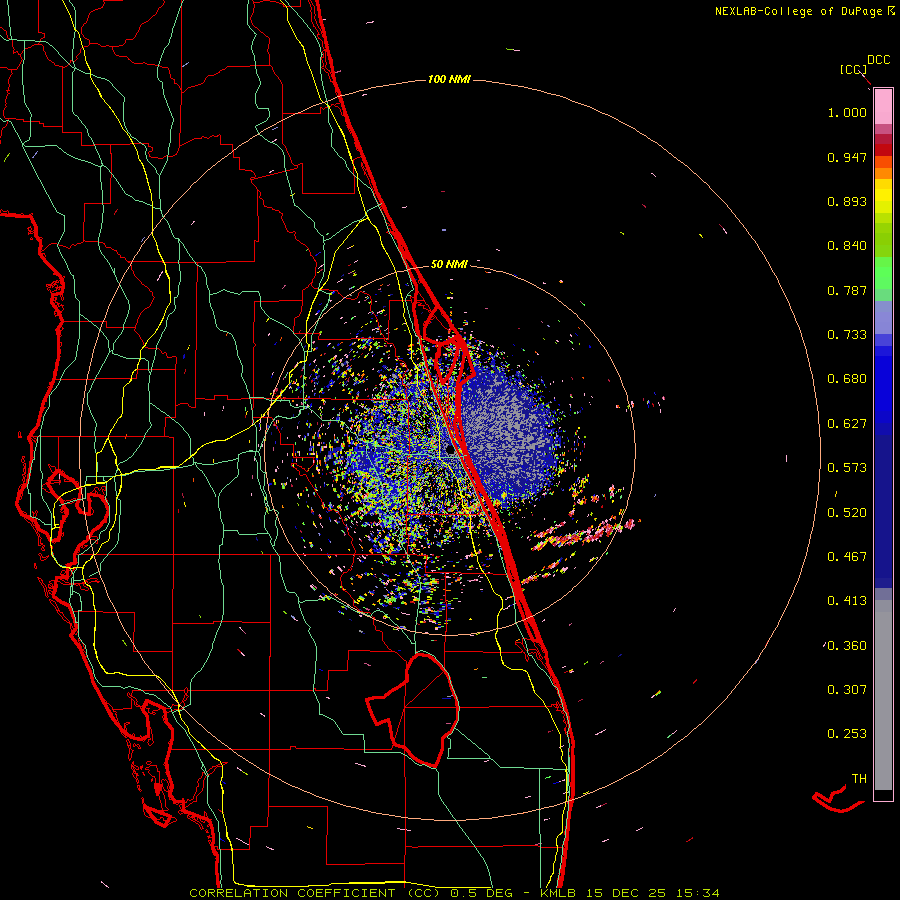Click the 1.000 legend value

pyautogui.click(x=847, y=112)
